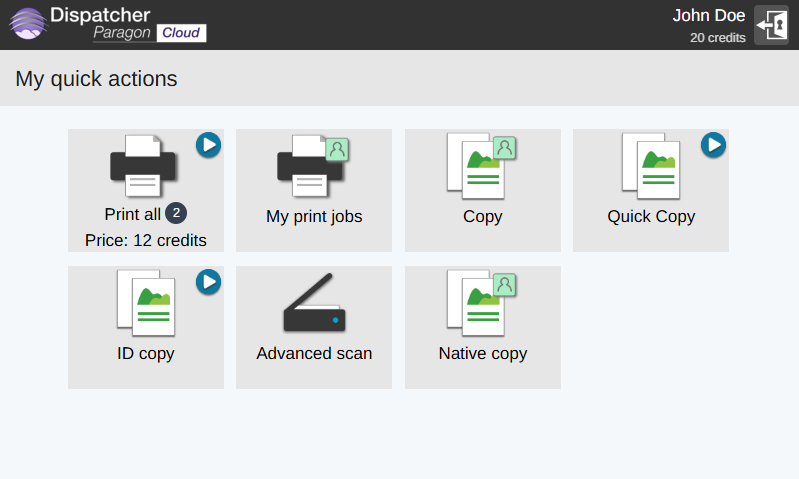Click the "20 credits" balance text
This screenshot has height=479, width=799.
[x=717, y=38]
